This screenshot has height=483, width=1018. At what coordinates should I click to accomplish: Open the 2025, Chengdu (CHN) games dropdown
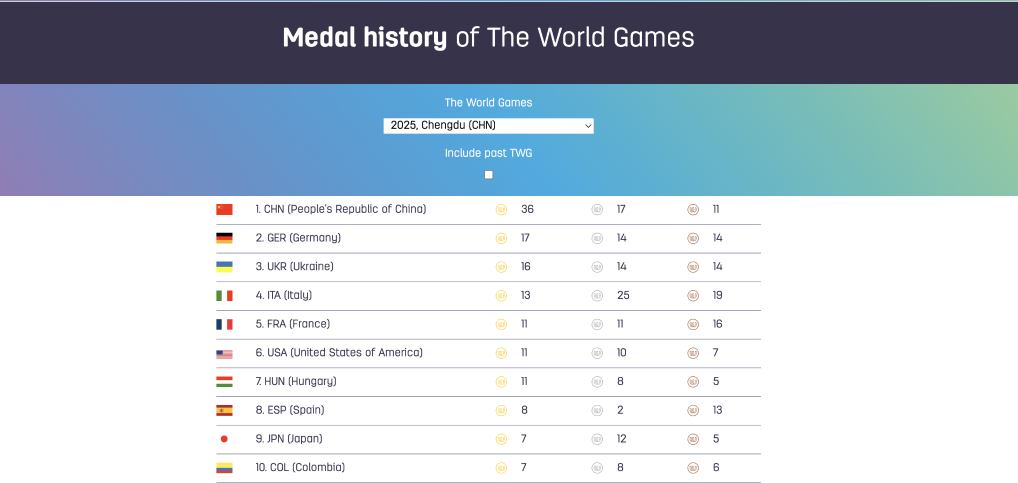[489, 126]
